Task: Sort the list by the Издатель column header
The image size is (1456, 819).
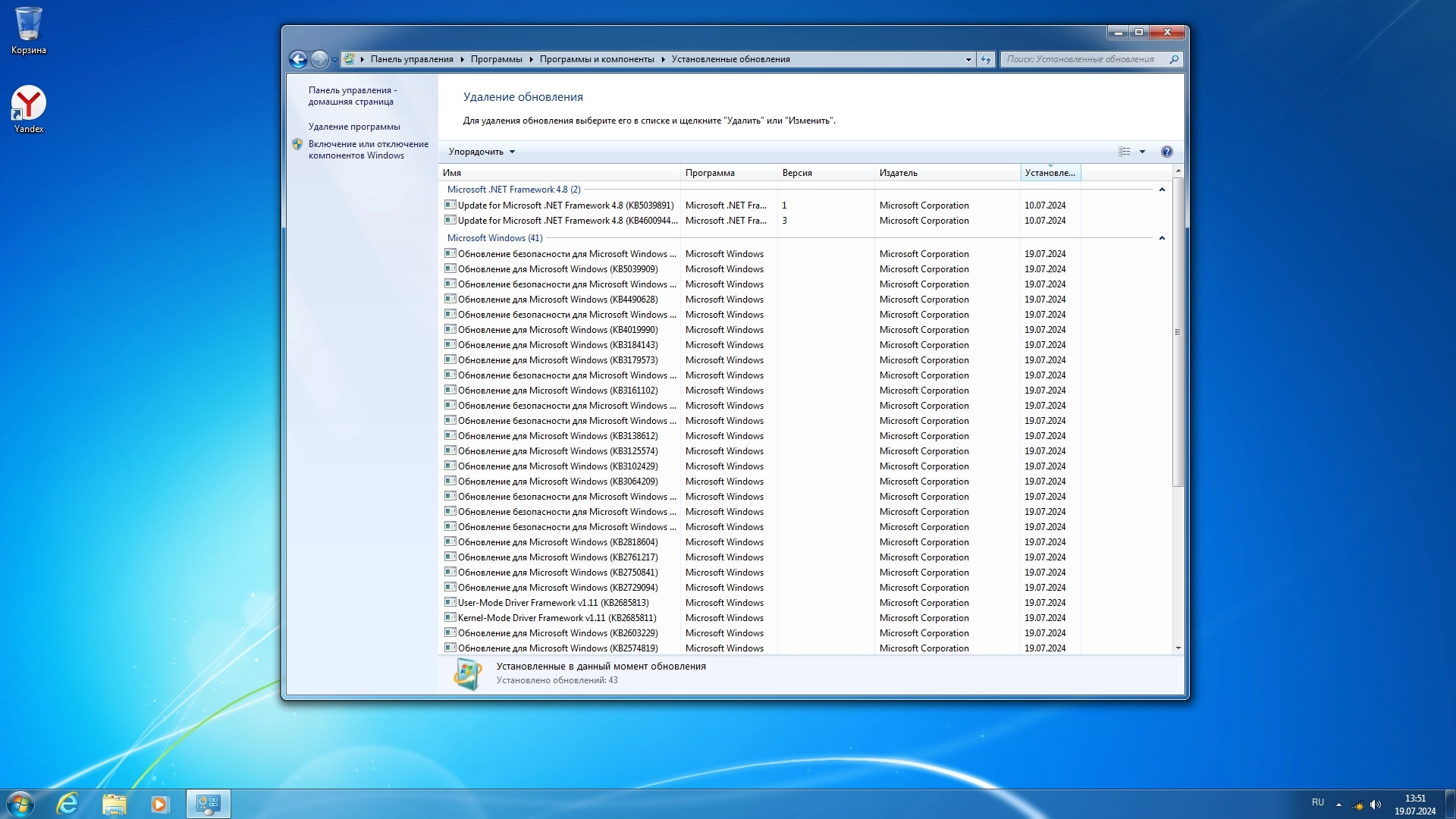Action: click(899, 173)
